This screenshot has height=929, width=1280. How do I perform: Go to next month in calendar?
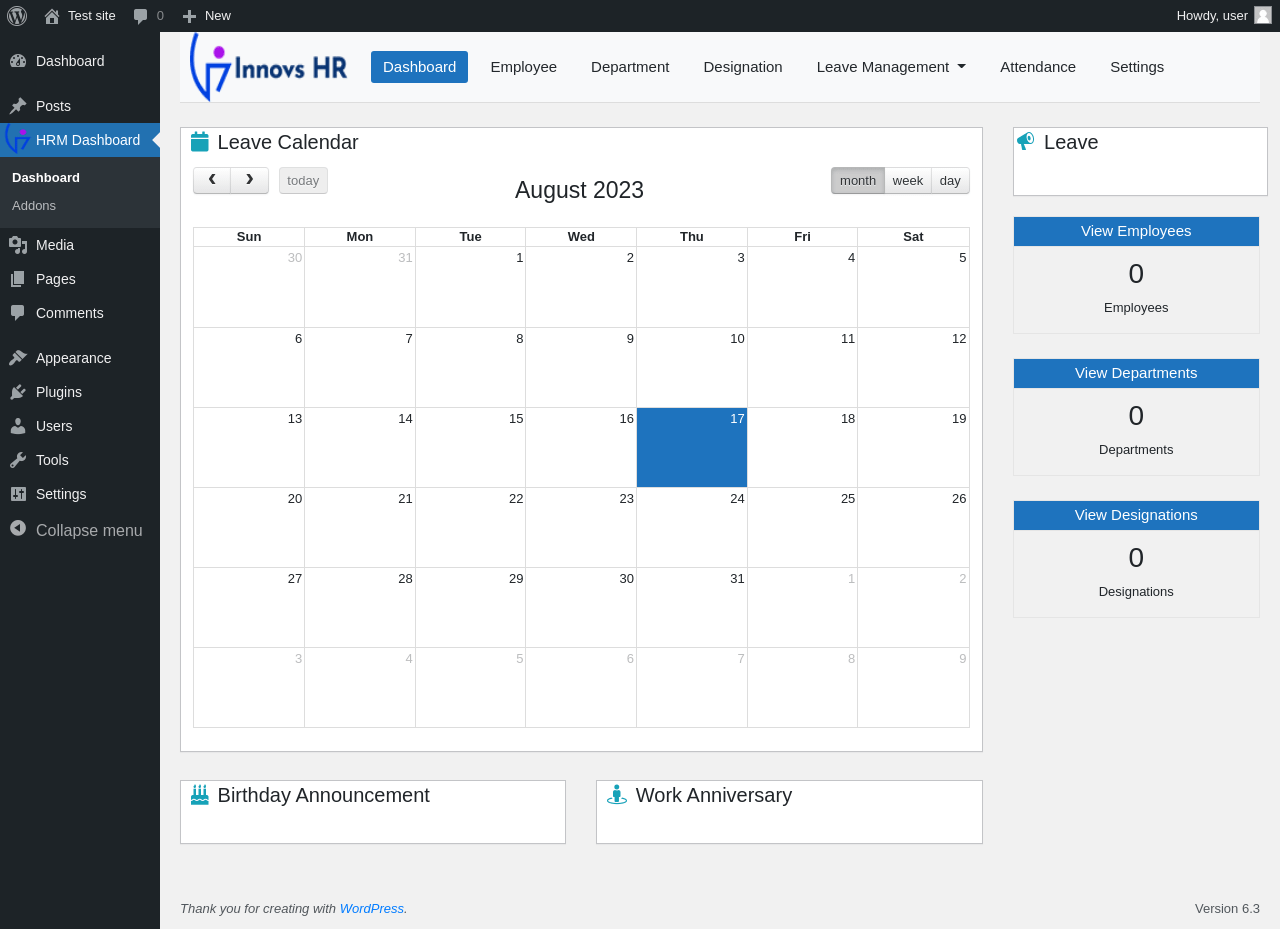(250, 180)
